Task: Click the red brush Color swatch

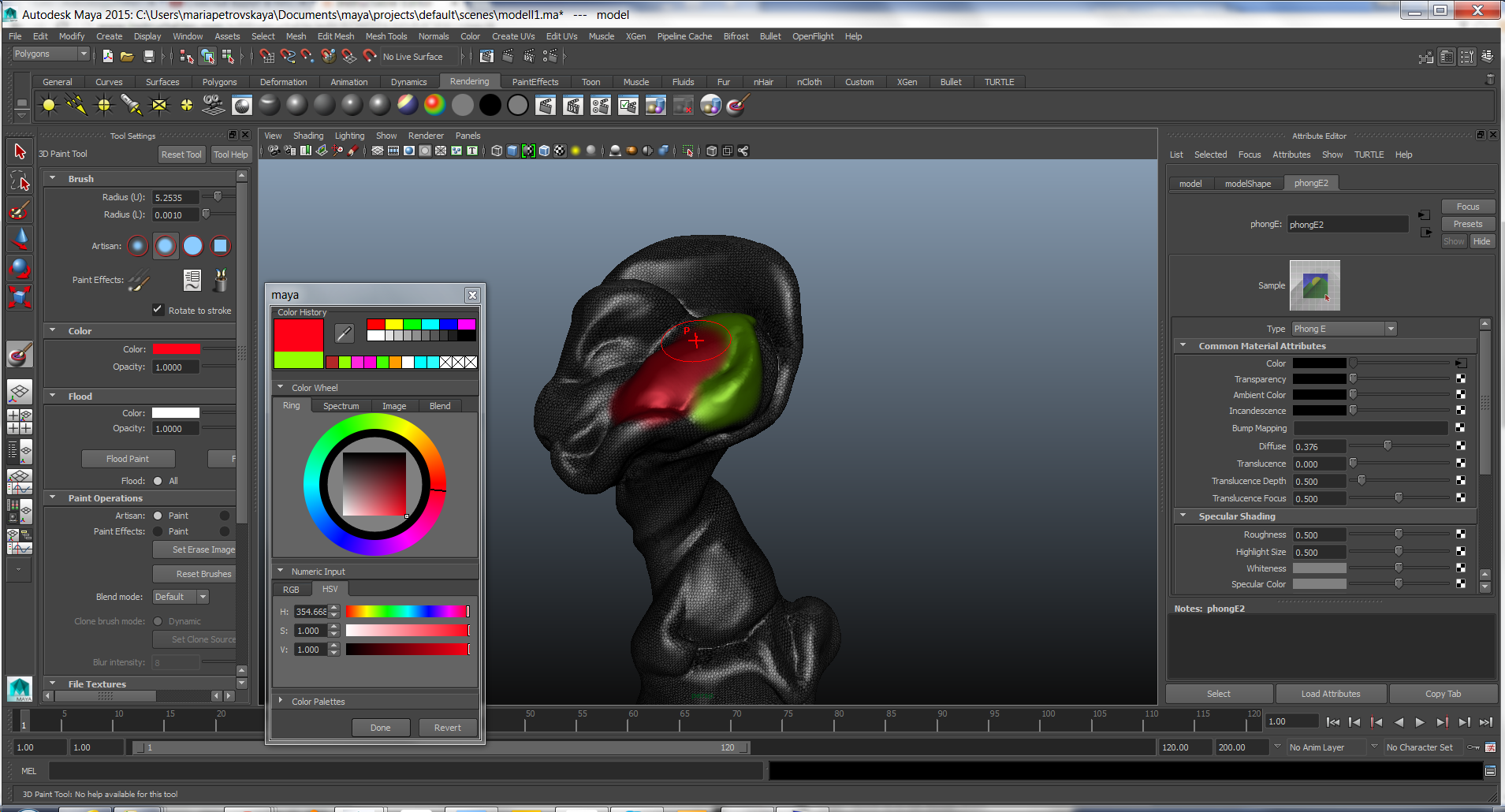Action: pyautogui.click(x=176, y=349)
